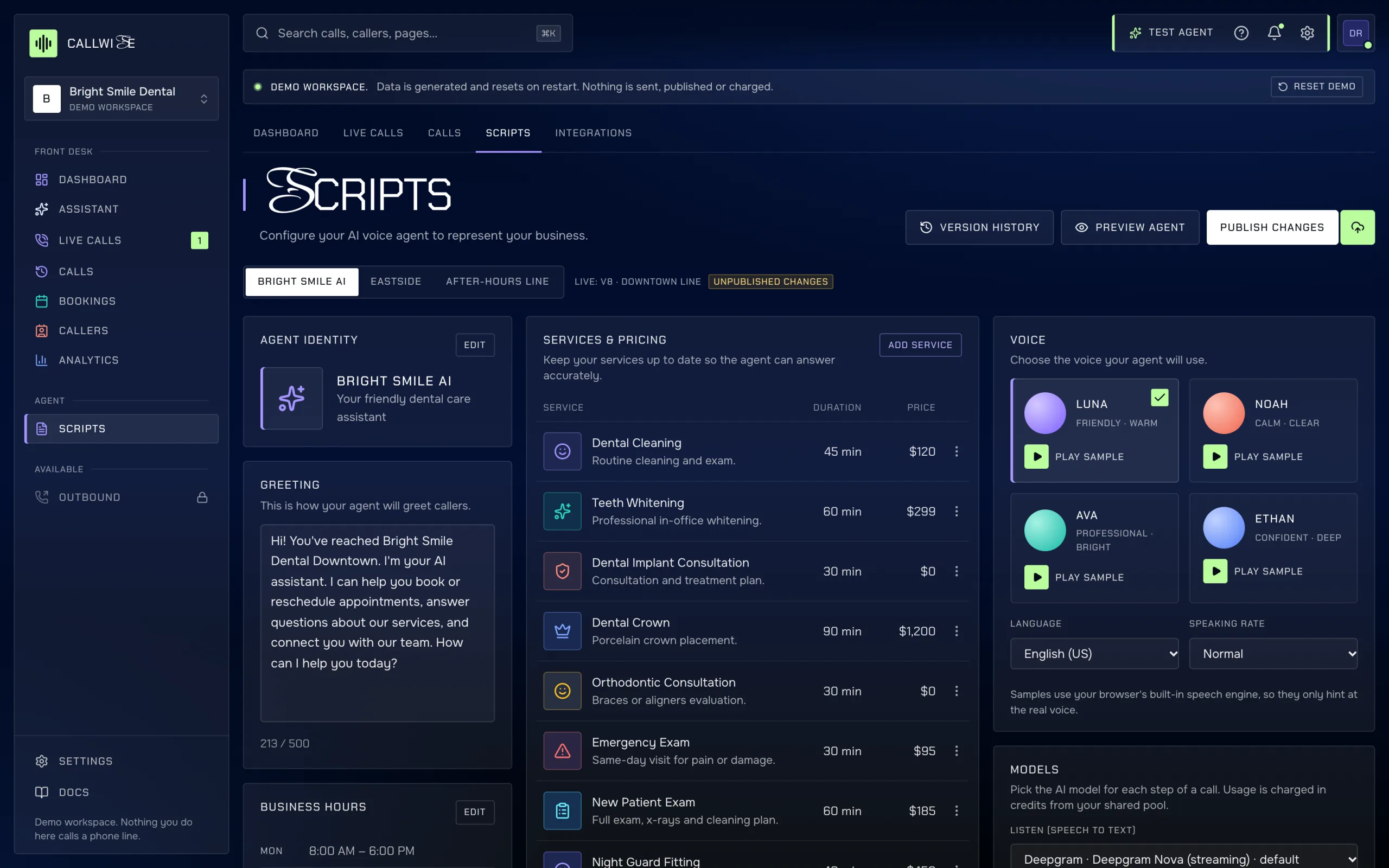The height and width of the screenshot is (868, 1389).
Task: Click into the greeting text area
Action: (377, 623)
